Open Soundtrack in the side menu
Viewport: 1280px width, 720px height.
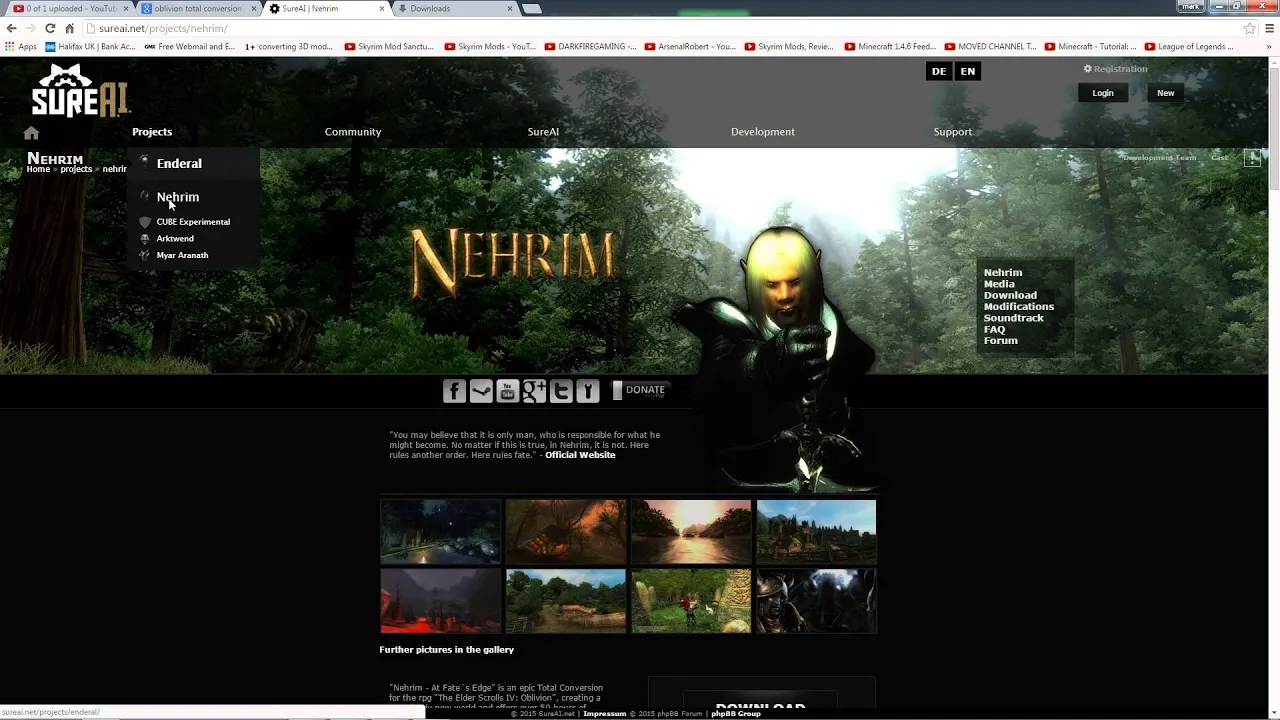coord(1013,318)
